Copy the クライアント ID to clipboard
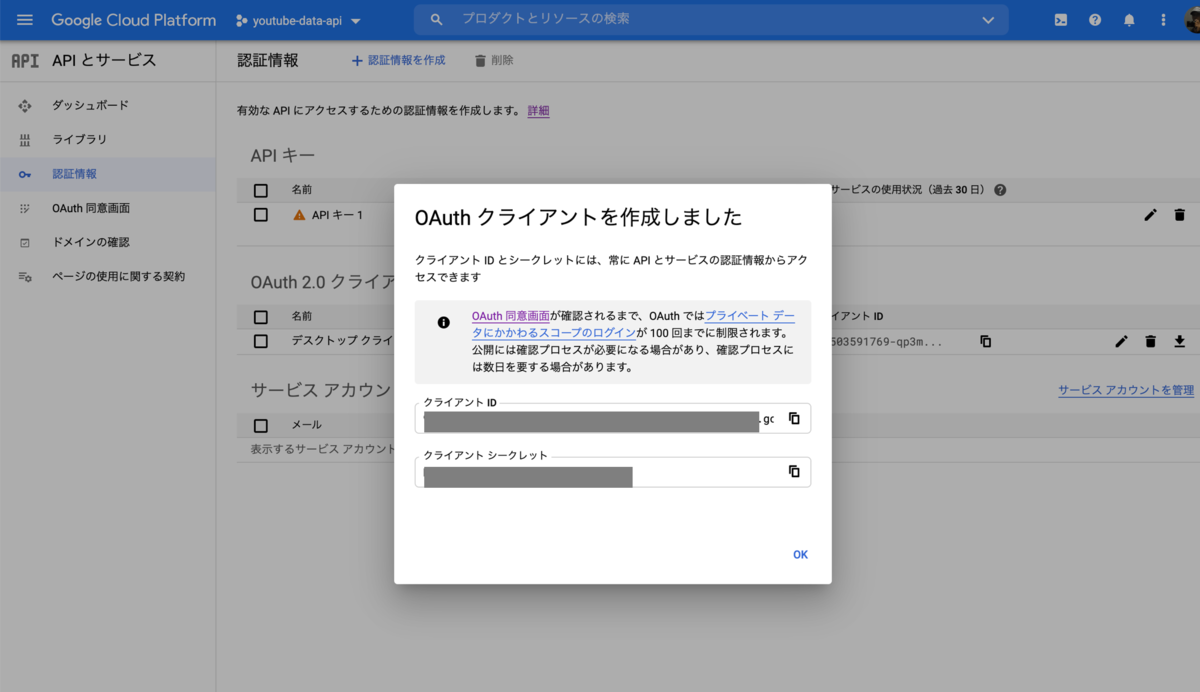This screenshot has width=1200, height=692. [x=795, y=418]
